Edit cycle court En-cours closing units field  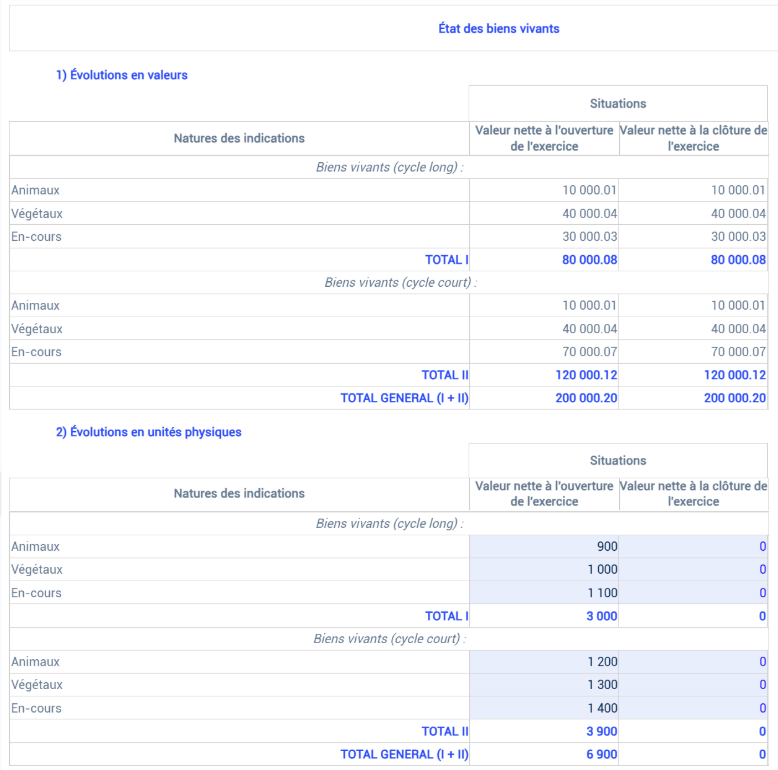click(693, 708)
